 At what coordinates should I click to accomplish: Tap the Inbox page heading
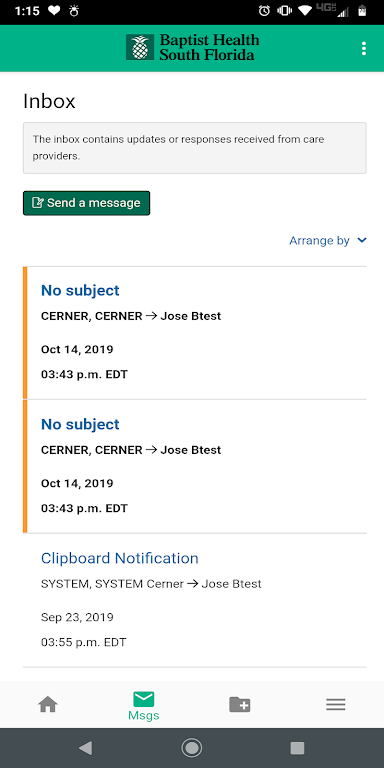coord(49,101)
